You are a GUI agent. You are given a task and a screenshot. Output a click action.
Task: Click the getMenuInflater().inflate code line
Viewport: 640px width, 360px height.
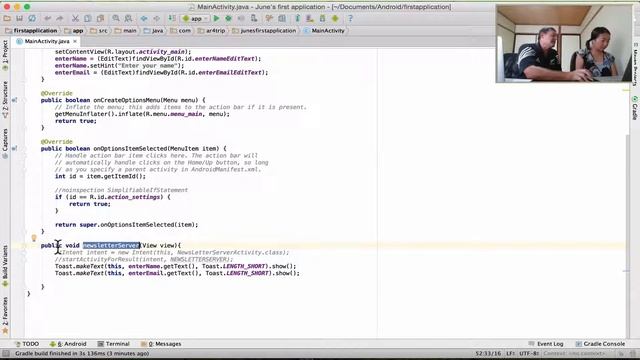142,114
